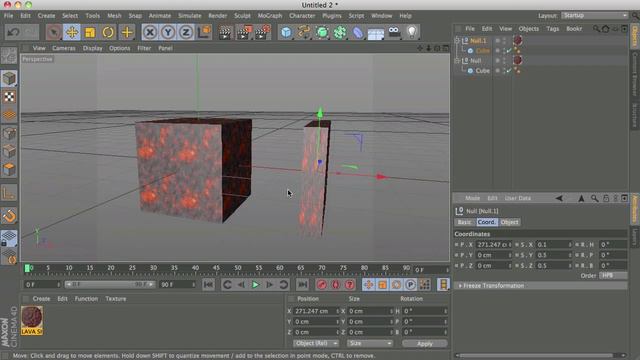Open viewport Cameras menu

click(64, 48)
